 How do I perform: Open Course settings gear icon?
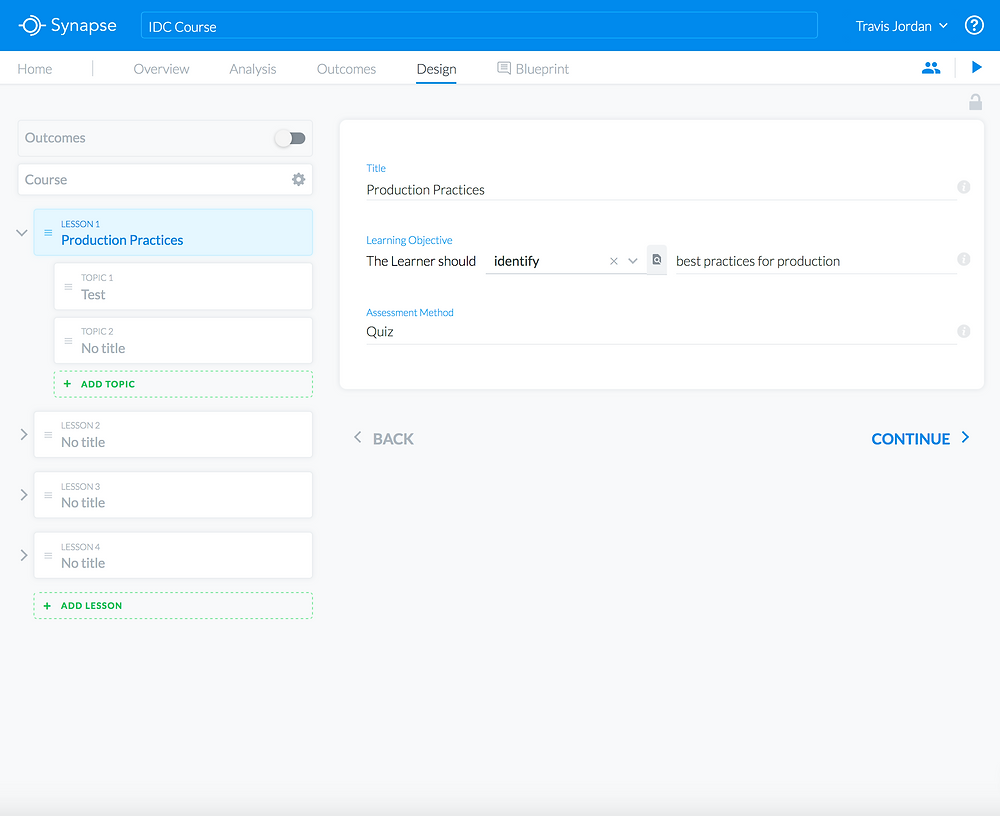298,179
